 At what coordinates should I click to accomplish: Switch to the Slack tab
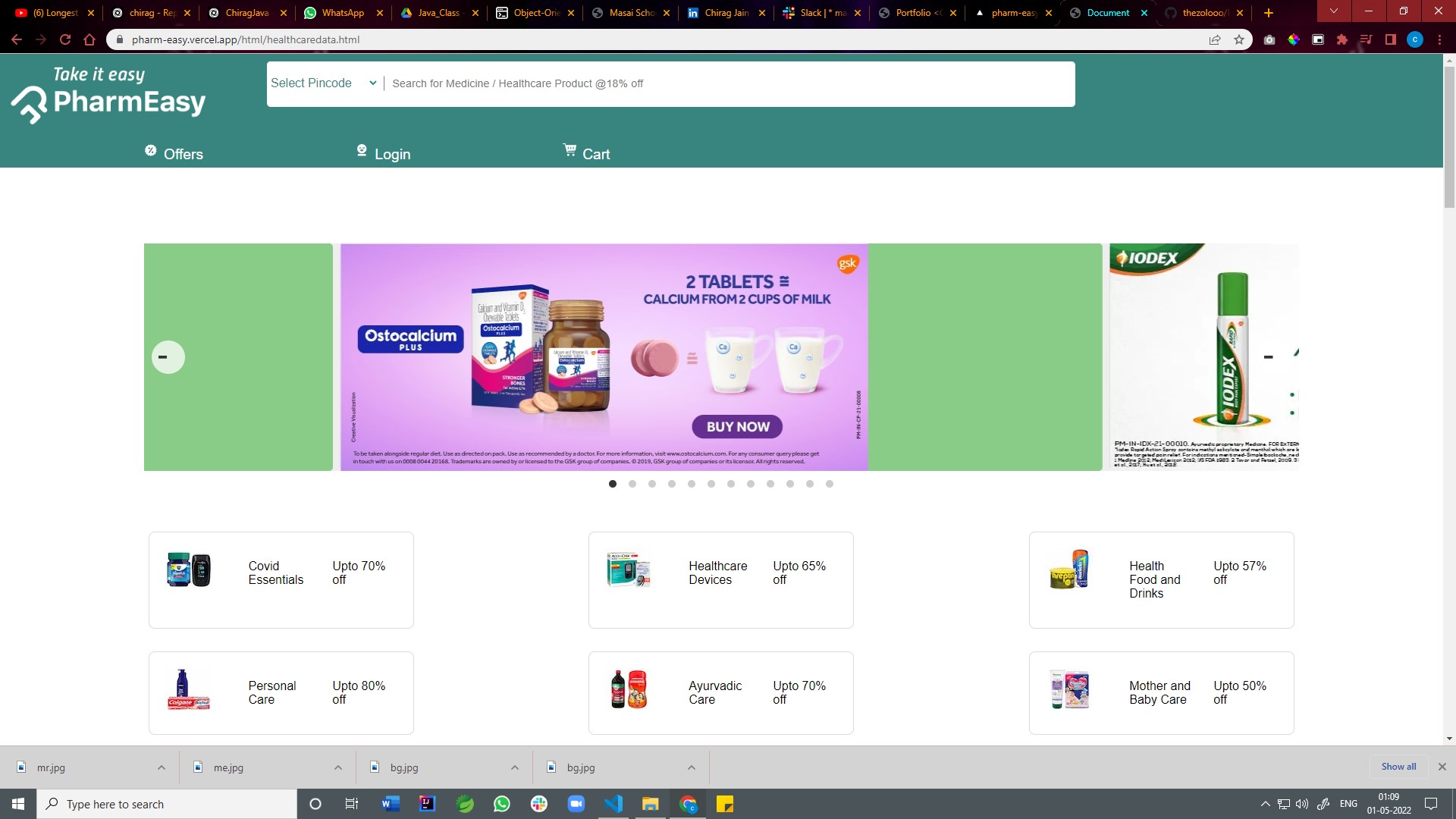(821, 13)
